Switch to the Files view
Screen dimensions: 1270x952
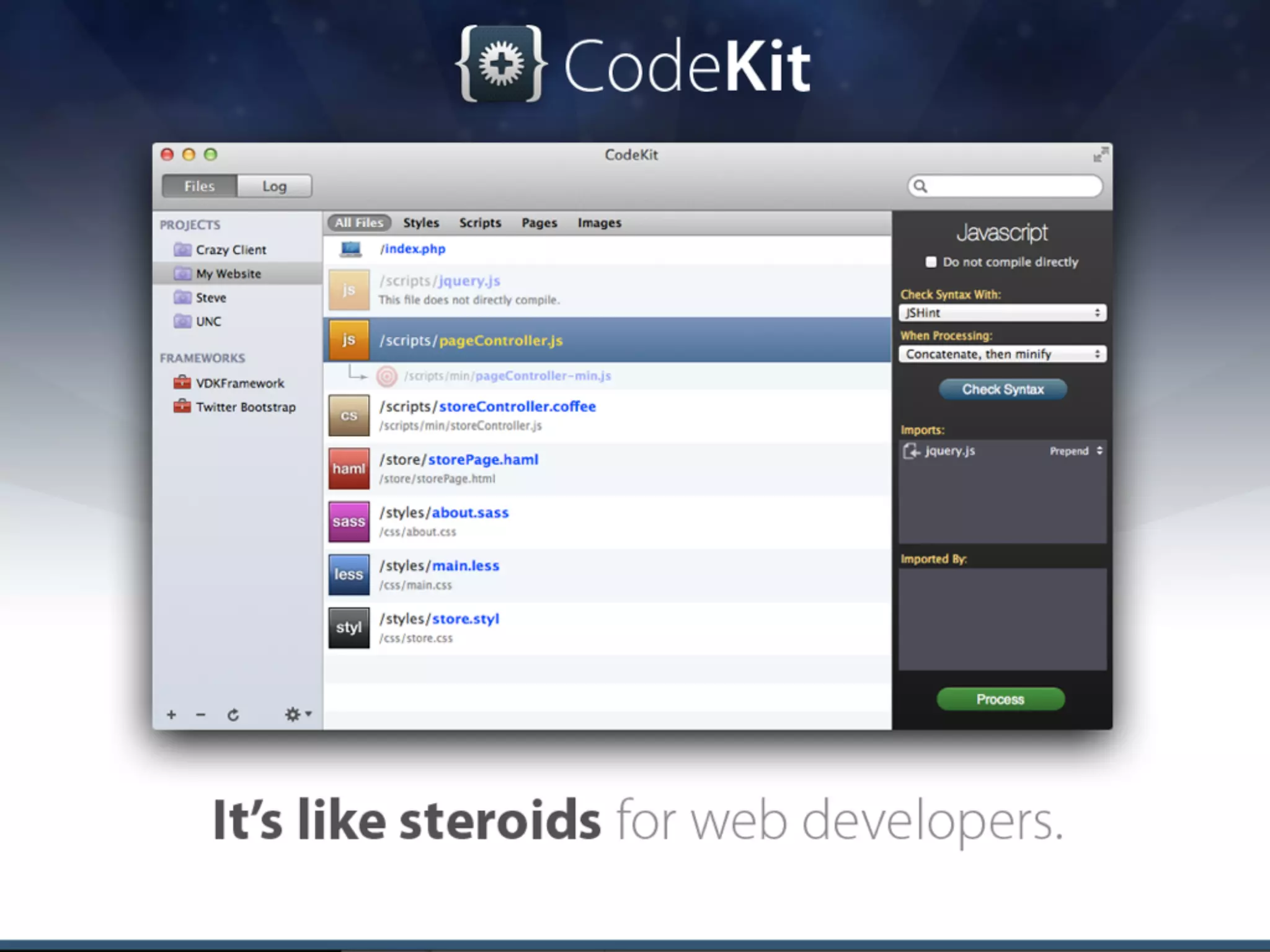click(x=200, y=187)
